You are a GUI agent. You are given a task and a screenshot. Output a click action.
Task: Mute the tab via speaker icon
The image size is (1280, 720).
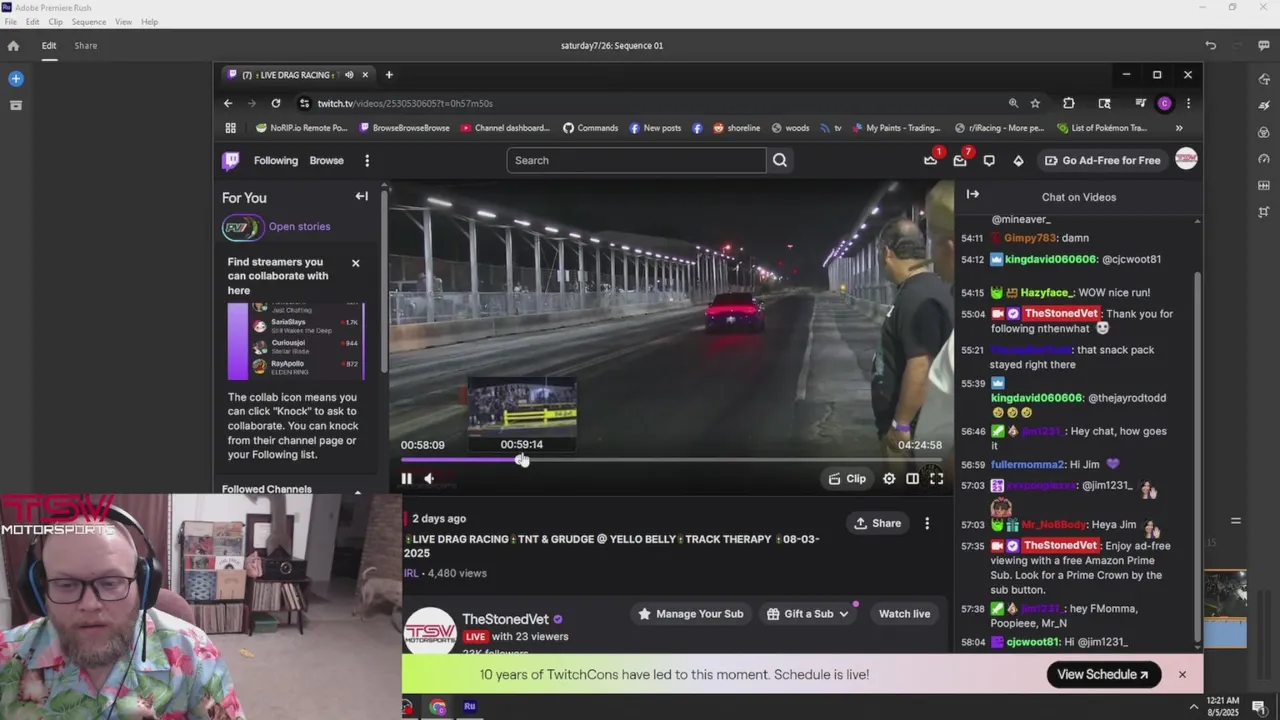click(349, 75)
